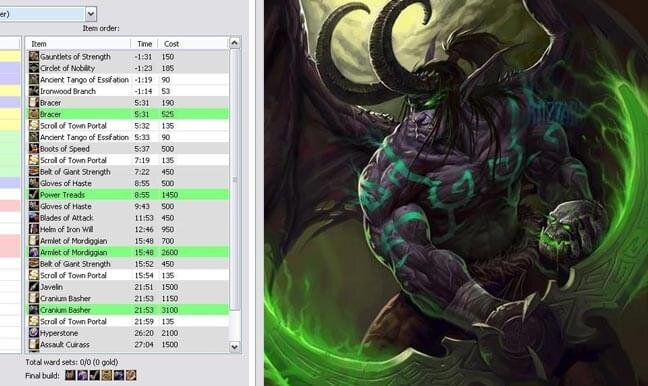The height and width of the screenshot is (386, 648).
Task: Click the Gauntlets of Strength item icon
Action: pyautogui.click(x=34, y=57)
